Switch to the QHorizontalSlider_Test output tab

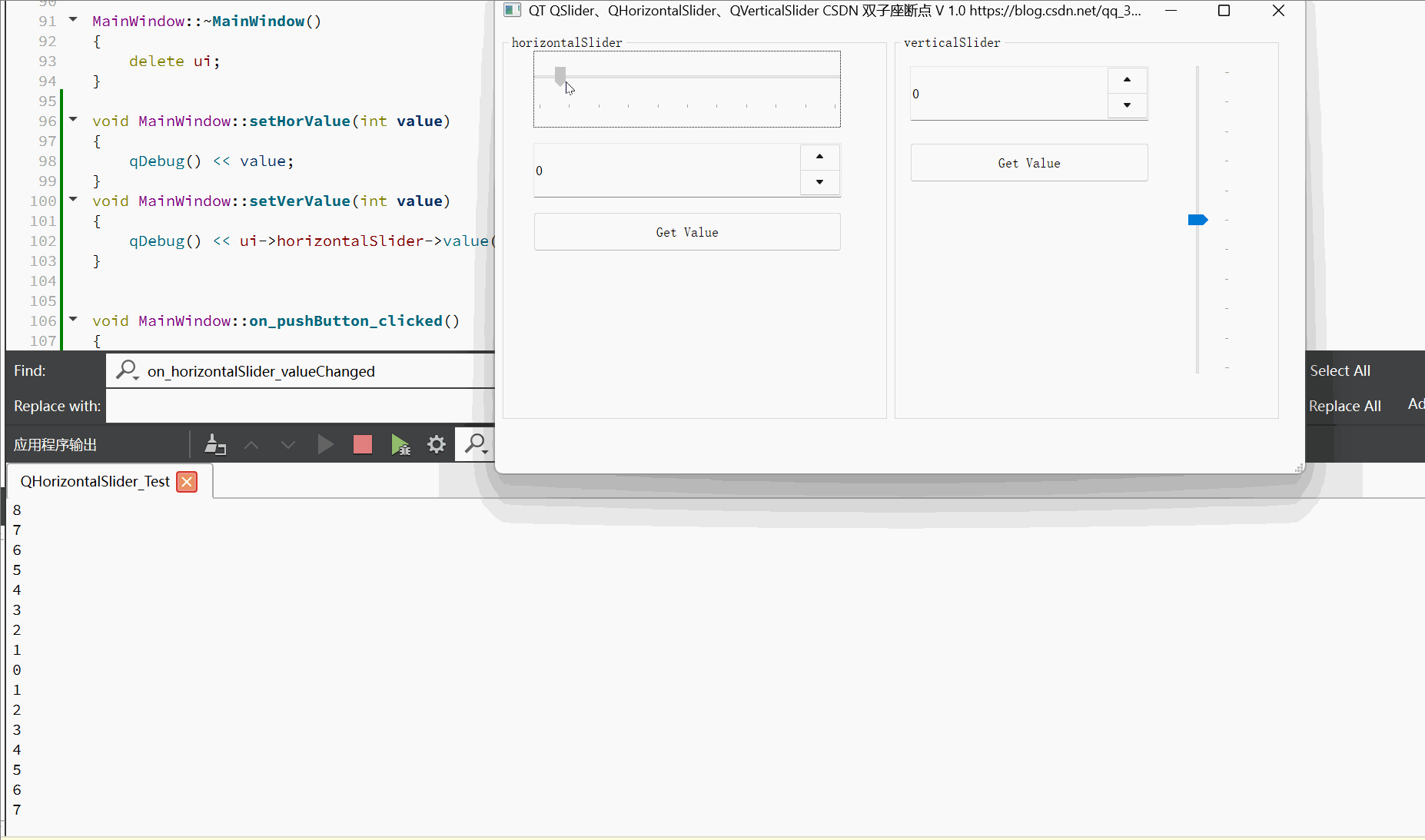tap(94, 481)
